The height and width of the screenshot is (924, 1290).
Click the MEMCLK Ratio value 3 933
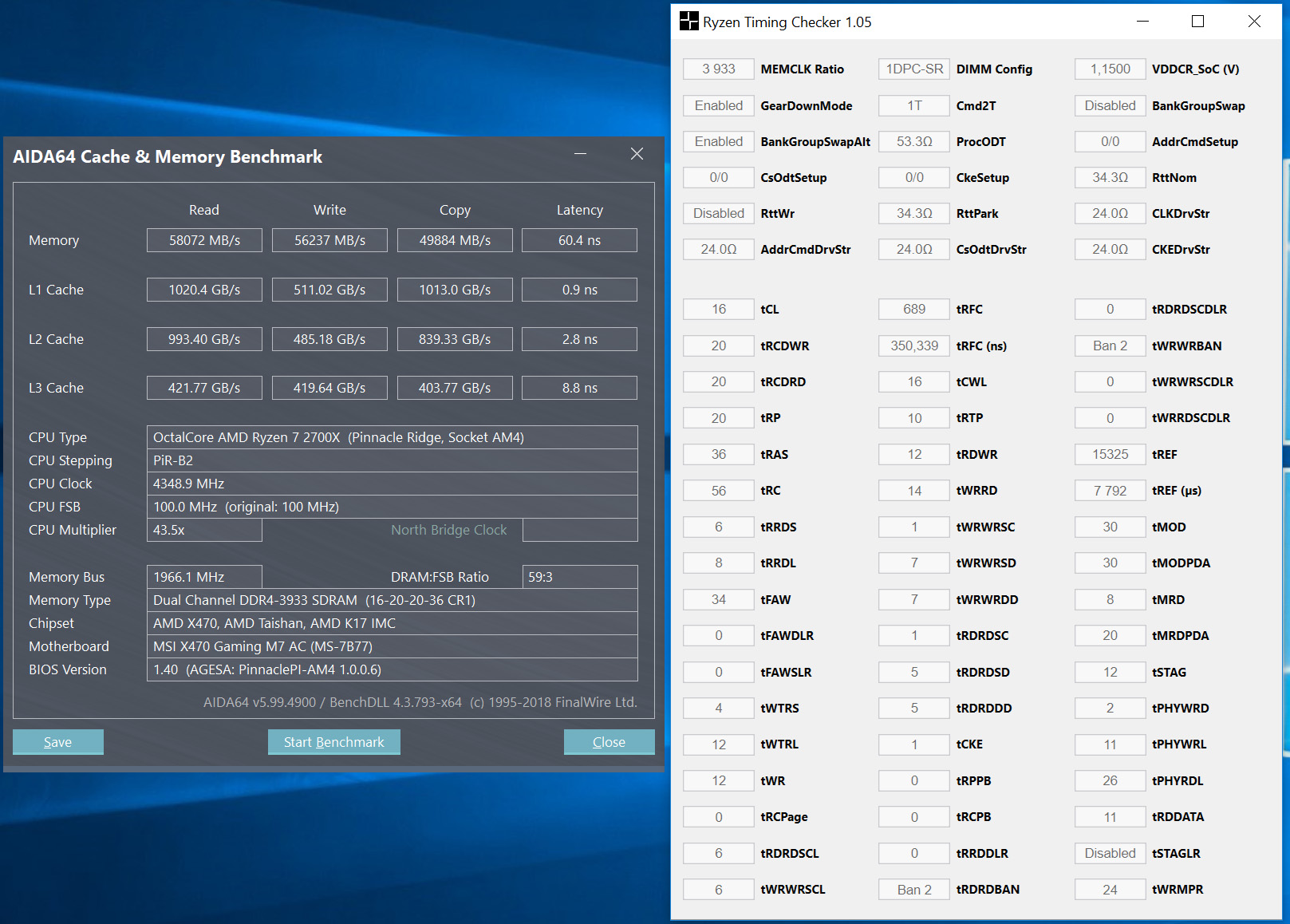click(x=719, y=69)
